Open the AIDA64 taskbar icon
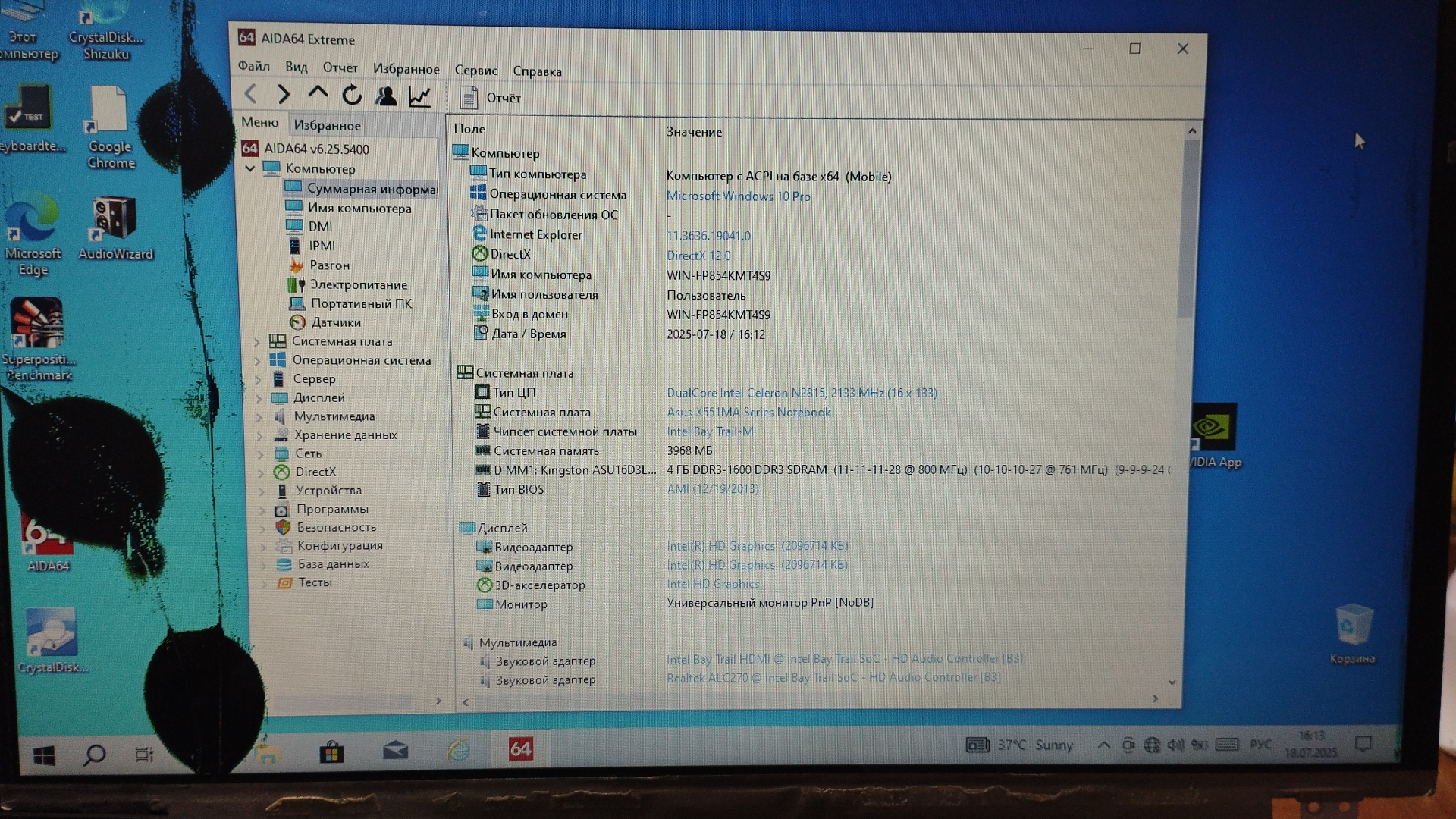This screenshot has height=819, width=1456. (520, 749)
